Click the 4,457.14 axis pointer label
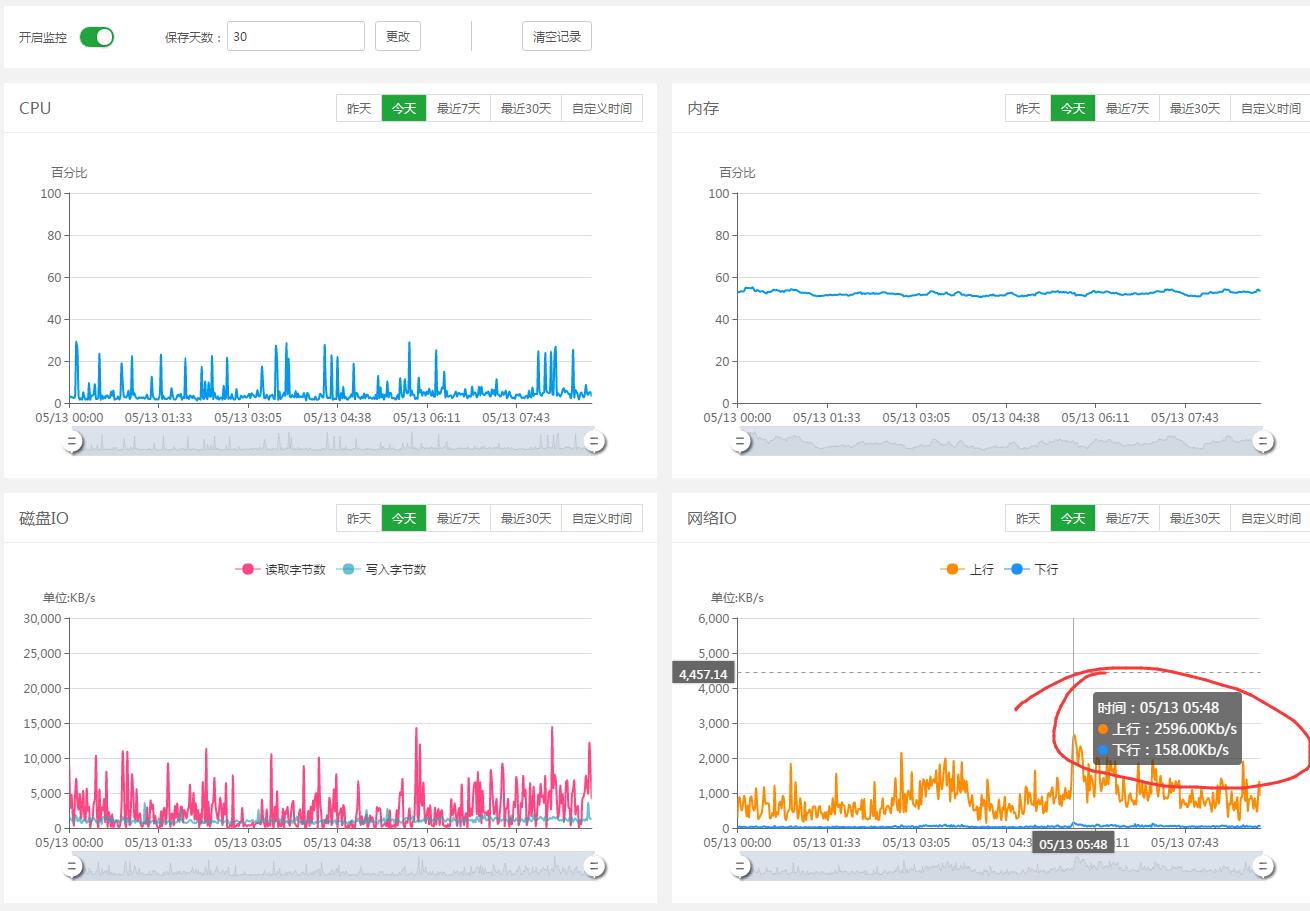This screenshot has width=1310, height=911. point(703,674)
